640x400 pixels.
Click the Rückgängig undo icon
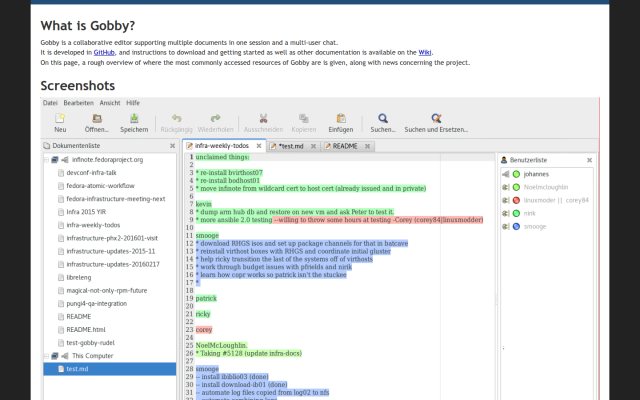[176, 118]
